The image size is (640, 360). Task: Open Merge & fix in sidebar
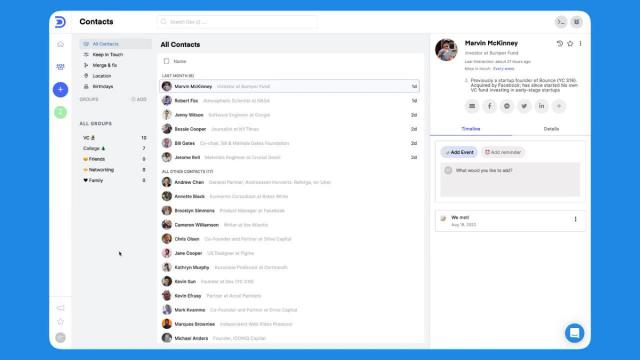(x=116, y=65)
